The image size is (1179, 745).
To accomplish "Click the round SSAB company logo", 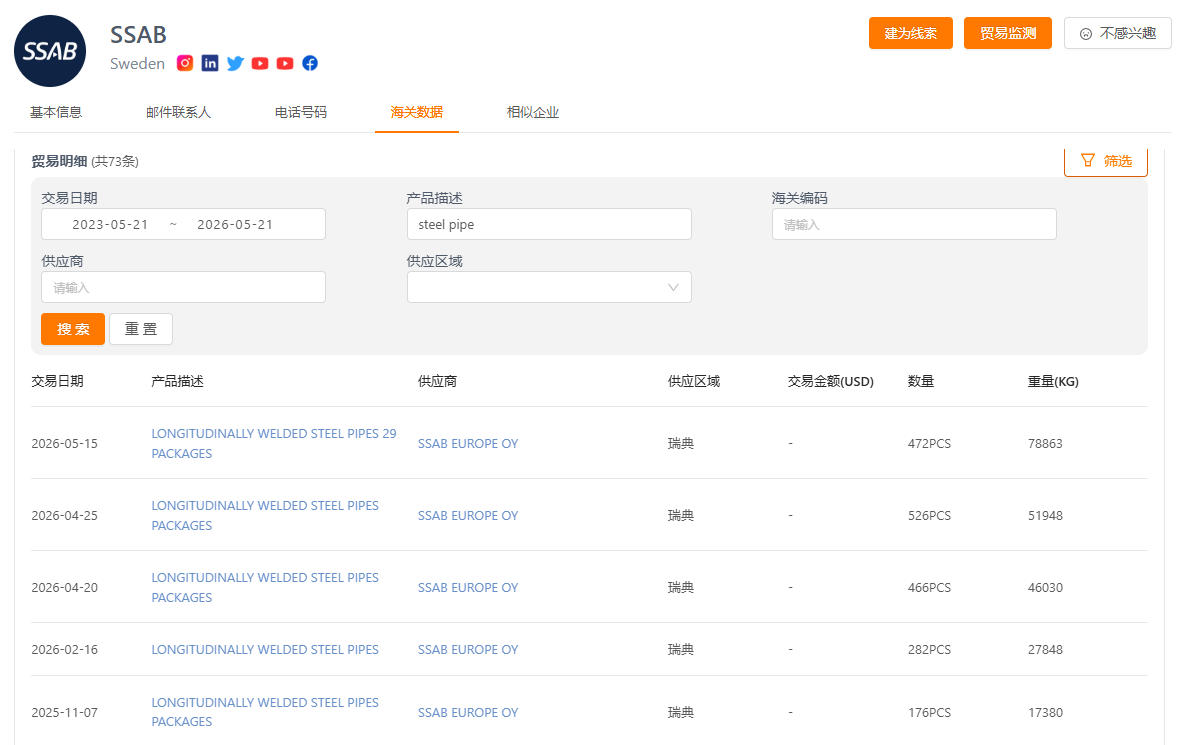I will click(x=50, y=51).
